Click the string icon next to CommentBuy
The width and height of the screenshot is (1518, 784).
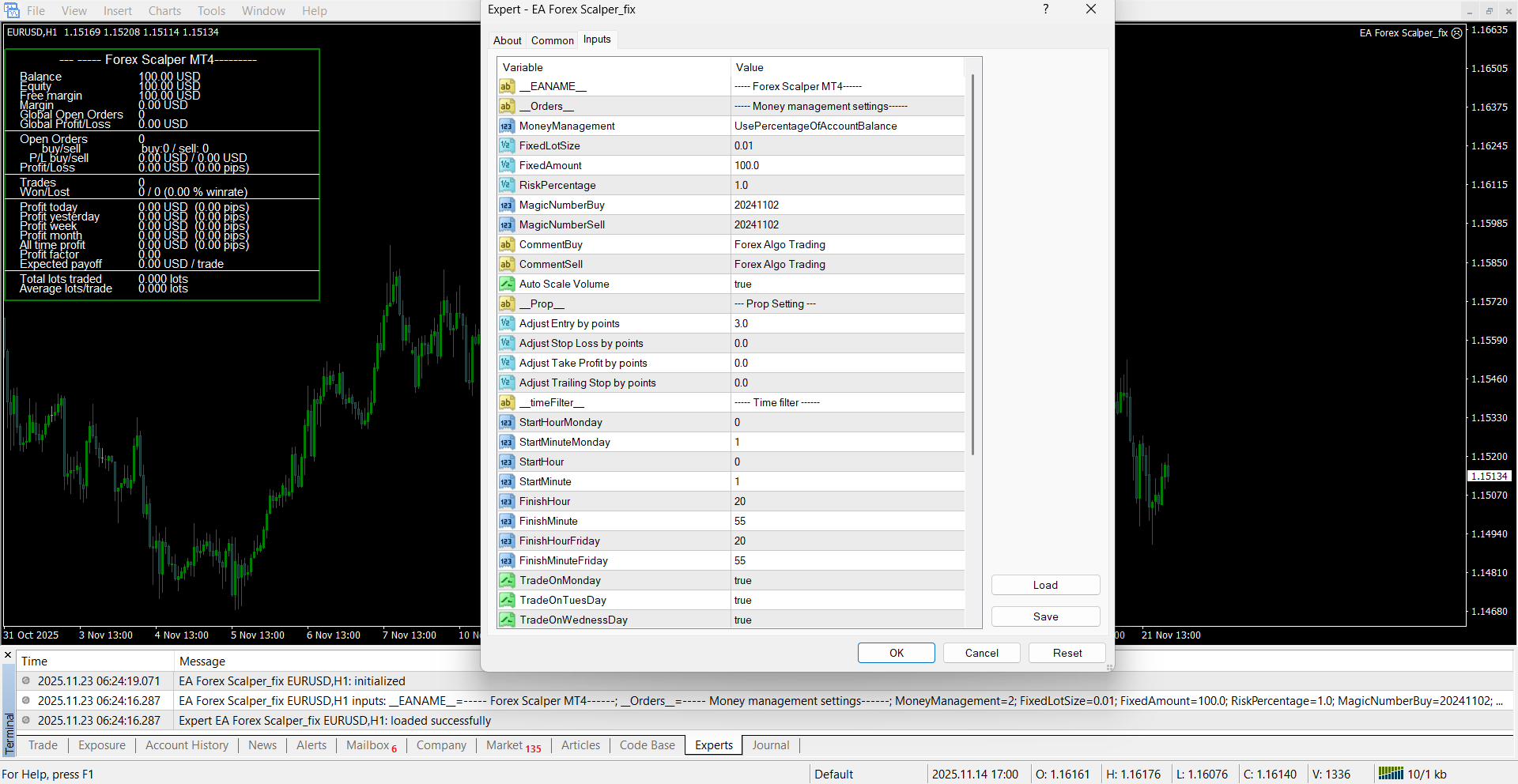(x=507, y=244)
